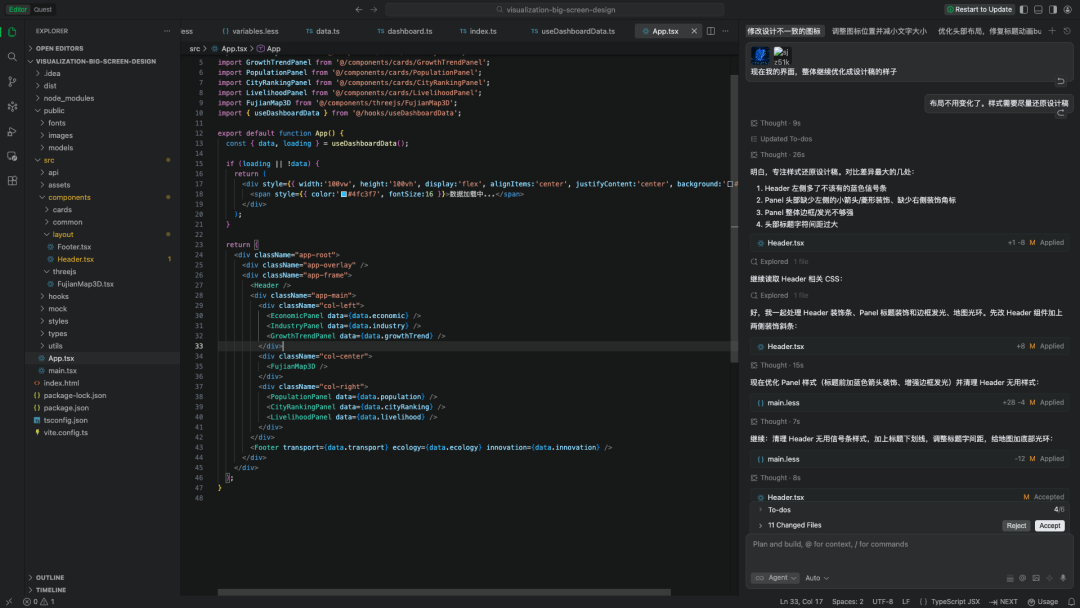Reject the changed files
This screenshot has width=1080, height=608.
(1016, 526)
